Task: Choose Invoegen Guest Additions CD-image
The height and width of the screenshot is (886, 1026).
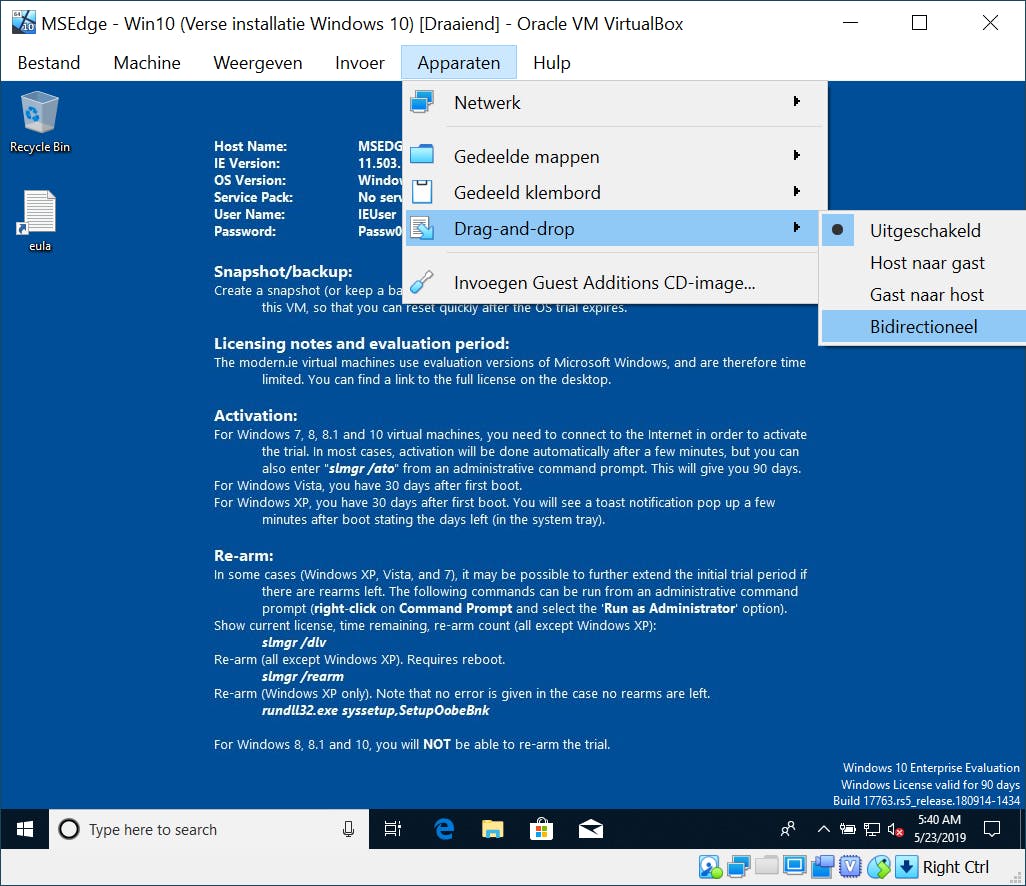Action: pos(612,283)
